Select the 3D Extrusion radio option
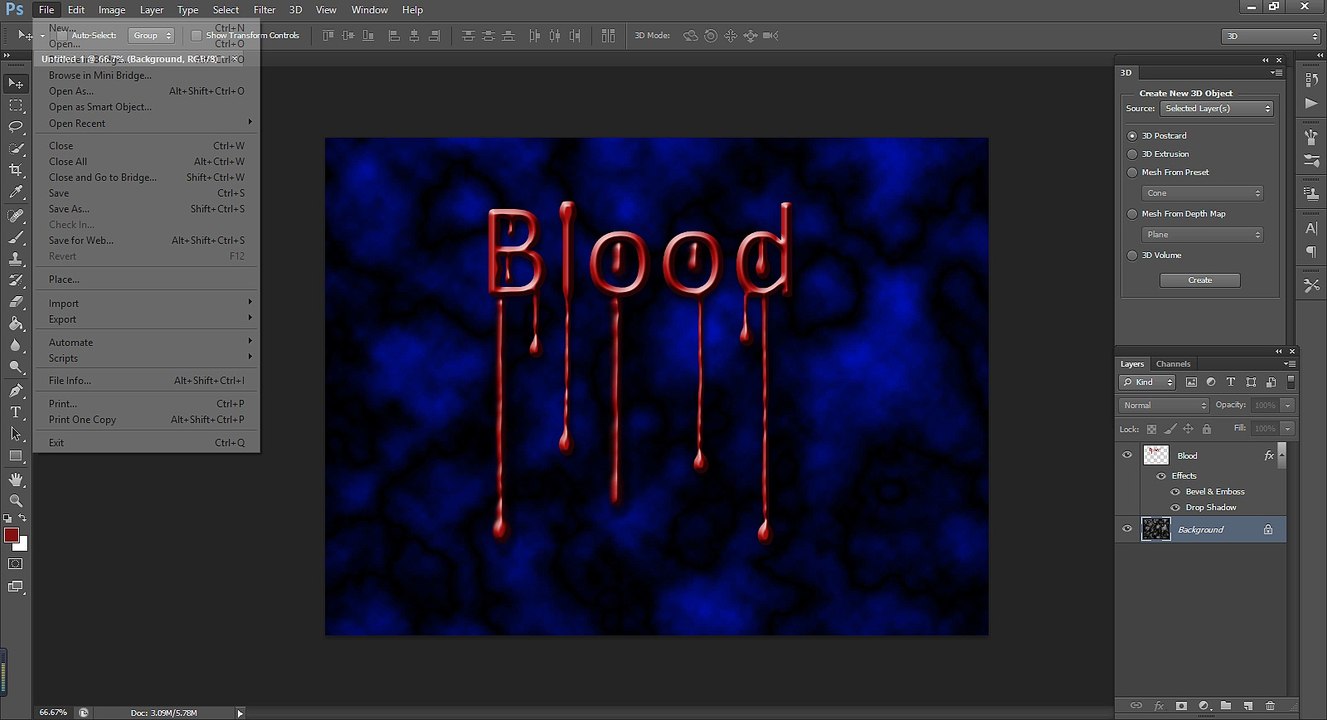The image size is (1327, 720). (1132, 154)
